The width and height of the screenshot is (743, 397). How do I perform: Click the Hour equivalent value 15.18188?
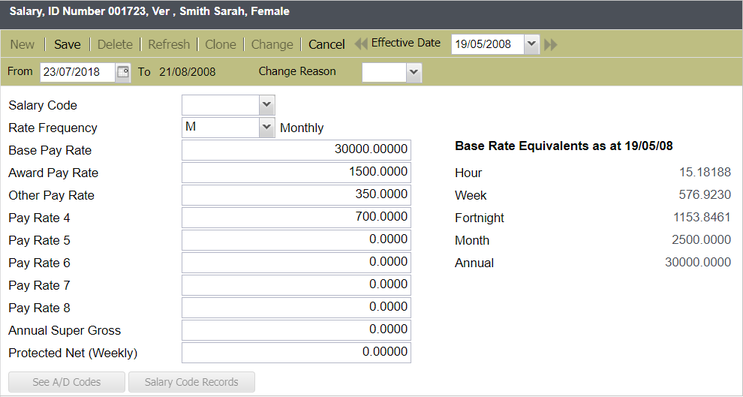click(705, 172)
